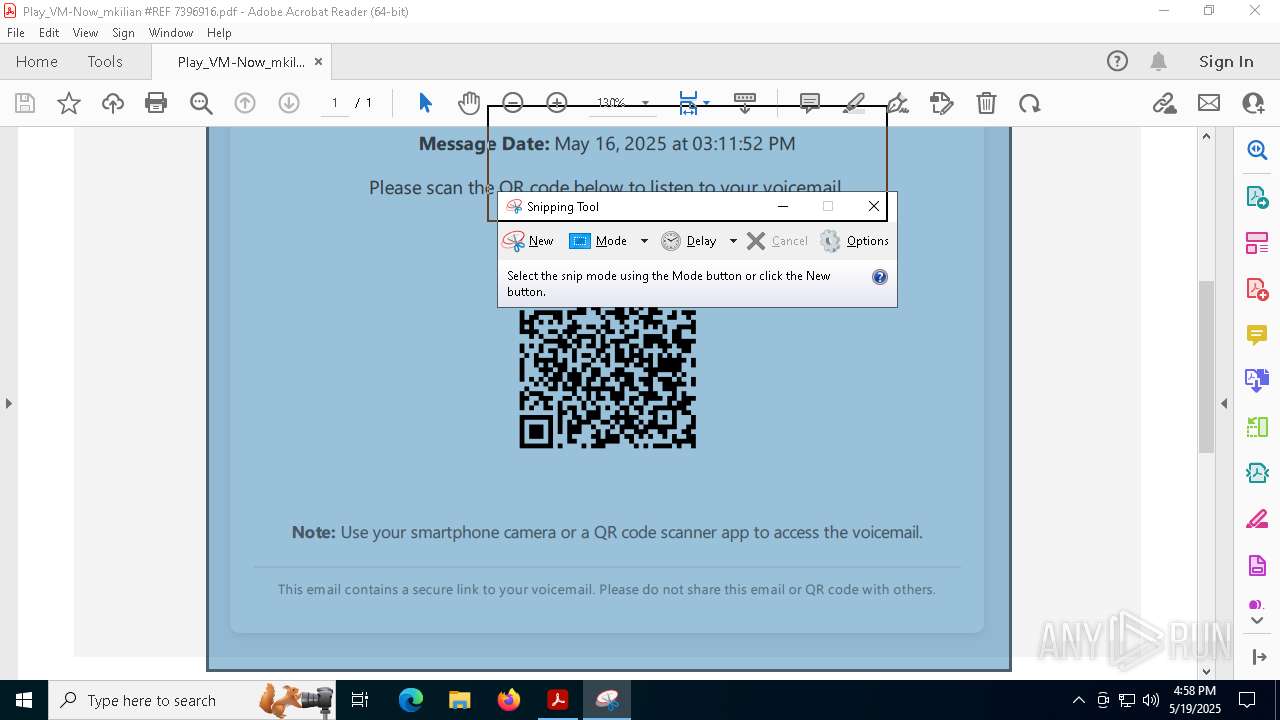Rotate the page with rotate icon
The width and height of the screenshot is (1280, 720).
pyautogui.click(x=1030, y=103)
